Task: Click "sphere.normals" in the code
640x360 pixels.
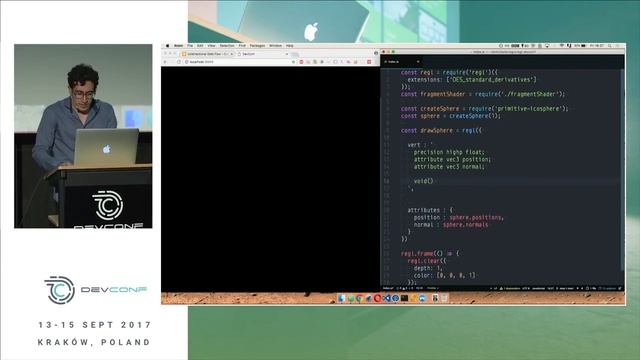Action: (465, 225)
